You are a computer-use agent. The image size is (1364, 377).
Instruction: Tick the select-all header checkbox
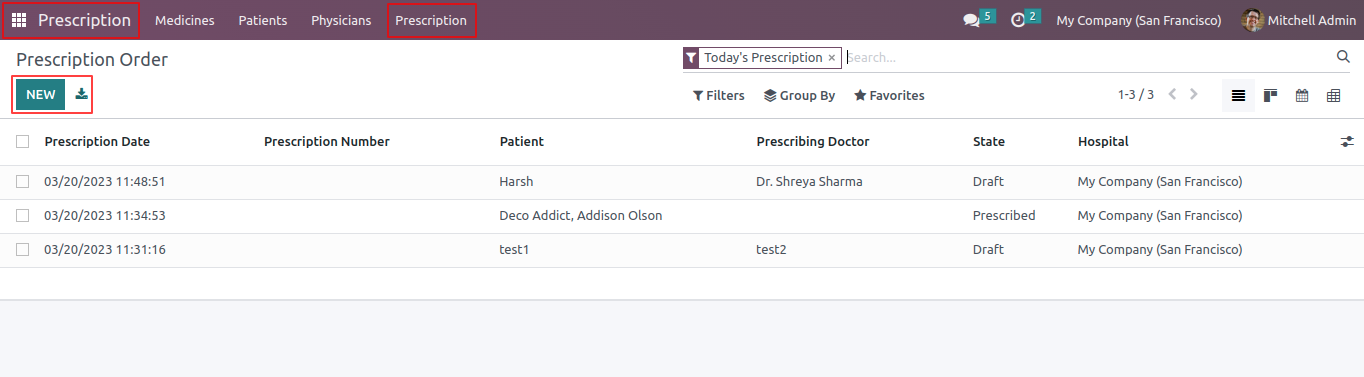23,142
